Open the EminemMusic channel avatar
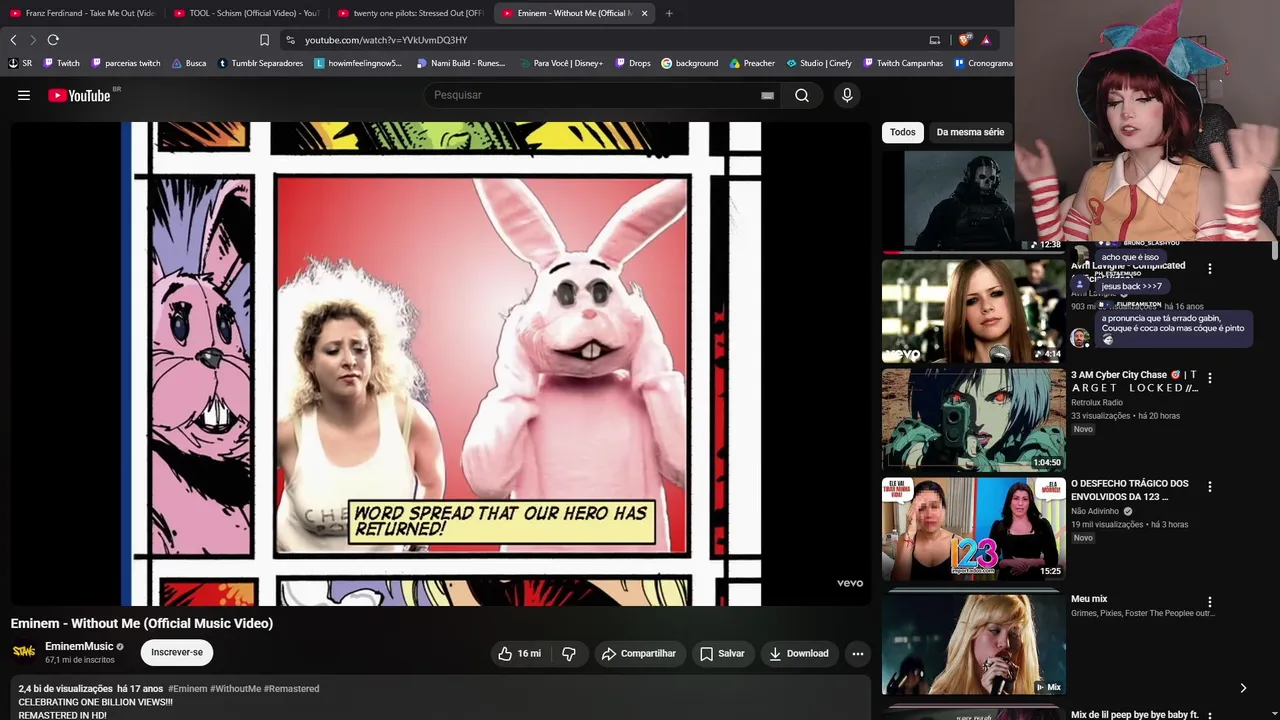The height and width of the screenshot is (720, 1280). pos(24,652)
